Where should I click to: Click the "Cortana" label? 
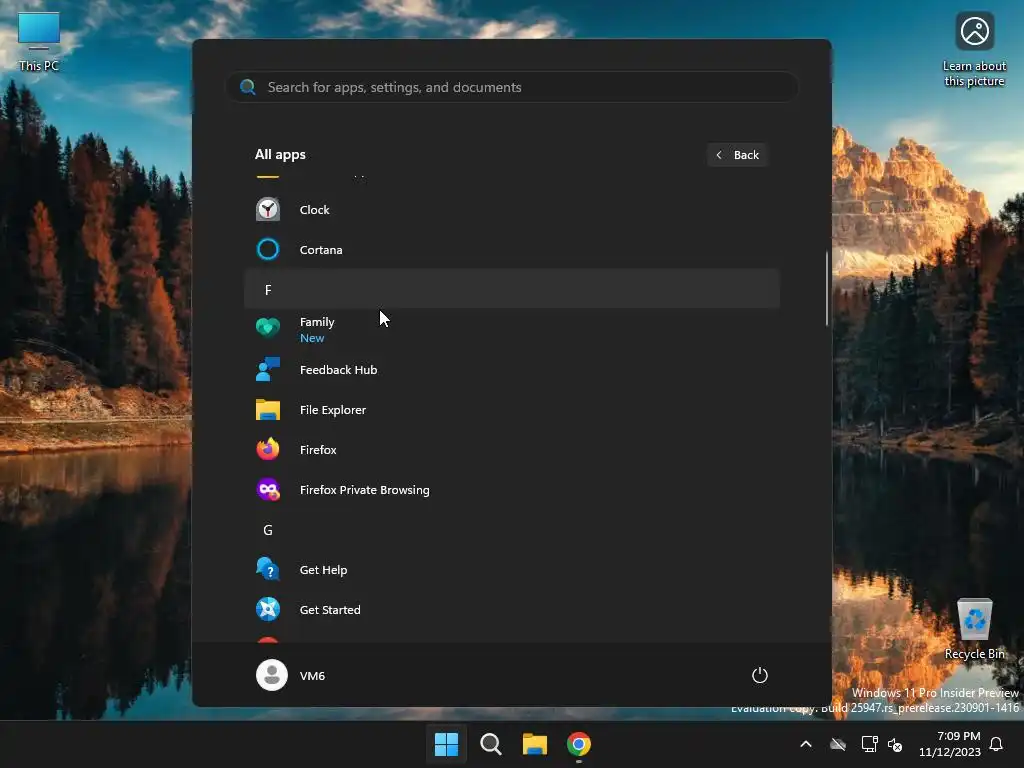click(x=321, y=249)
